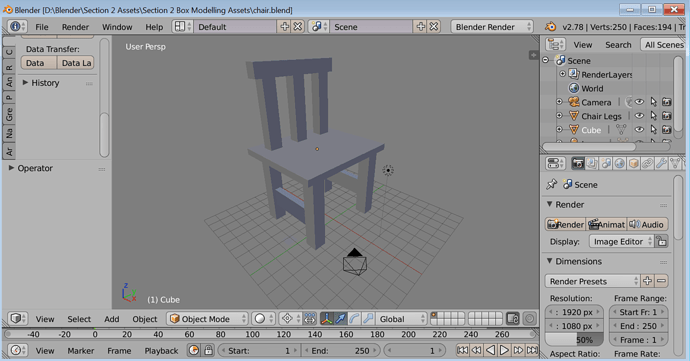Open the Info editor type selector icon

(18, 26)
